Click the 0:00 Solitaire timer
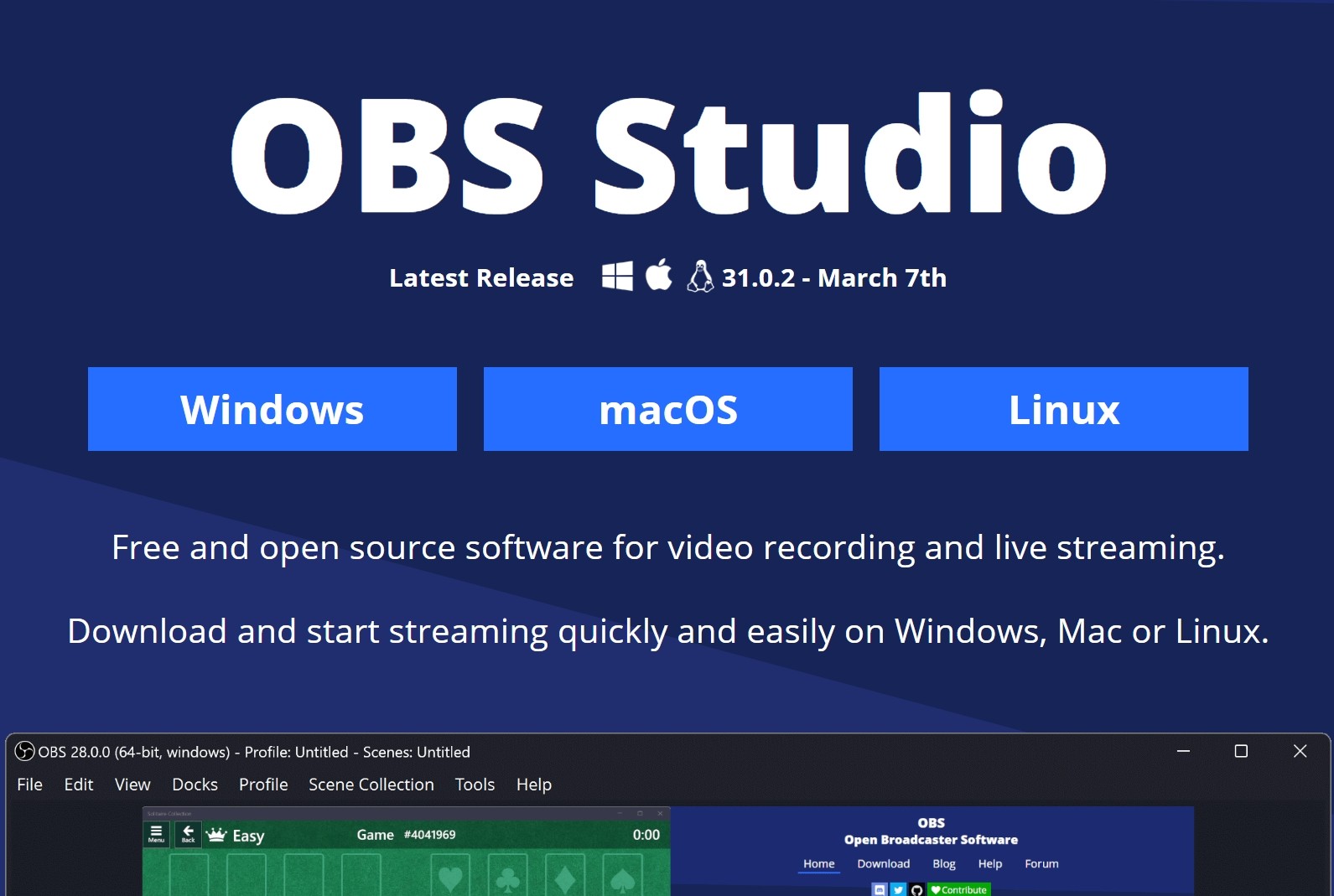Viewport: 1334px width, 896px height. pyautogui.click(x=646, y=835)
